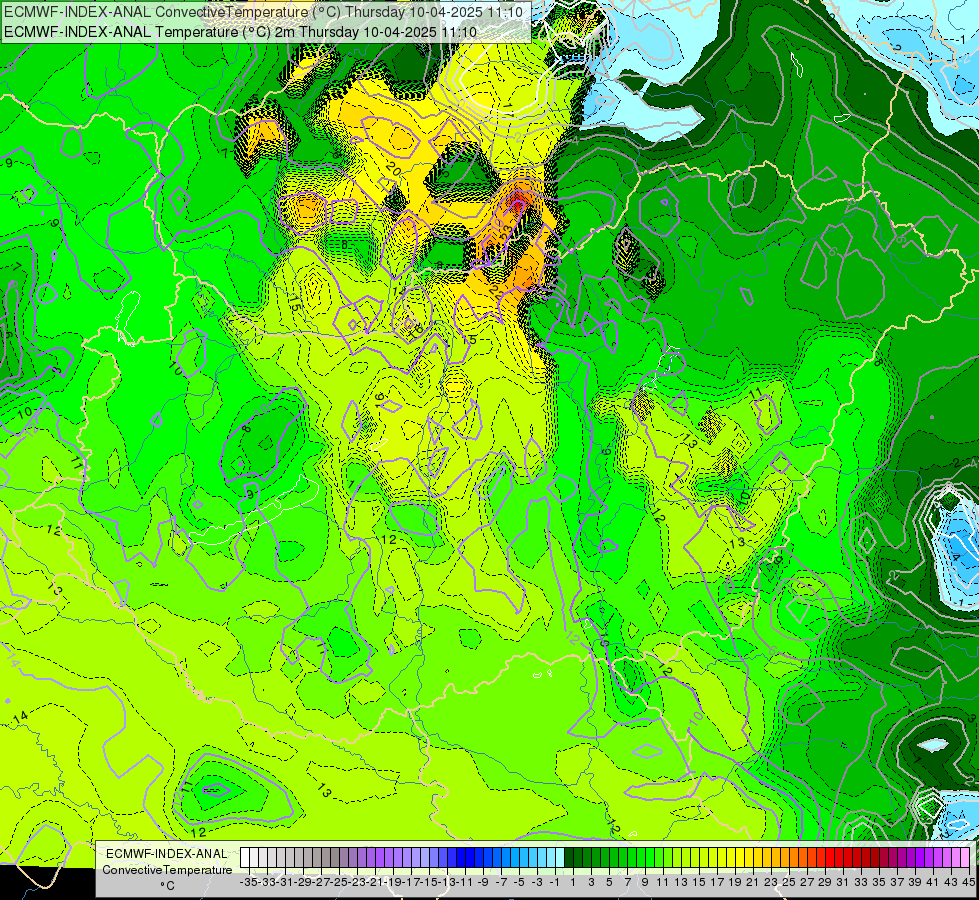Click the '25' value on the legend scale

pyautogui.click(x=789, y=882)
